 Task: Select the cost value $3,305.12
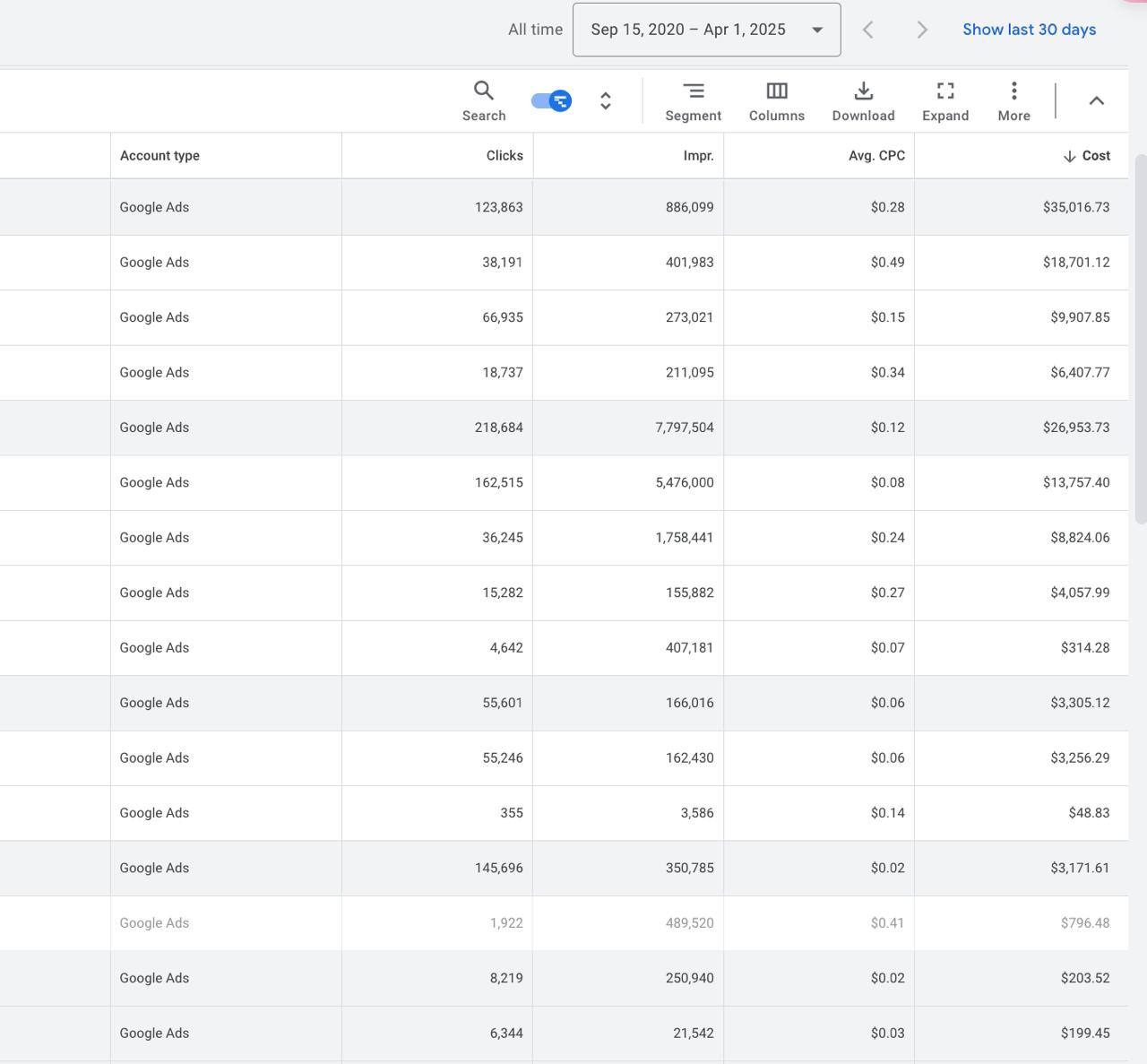[1080, 703]
